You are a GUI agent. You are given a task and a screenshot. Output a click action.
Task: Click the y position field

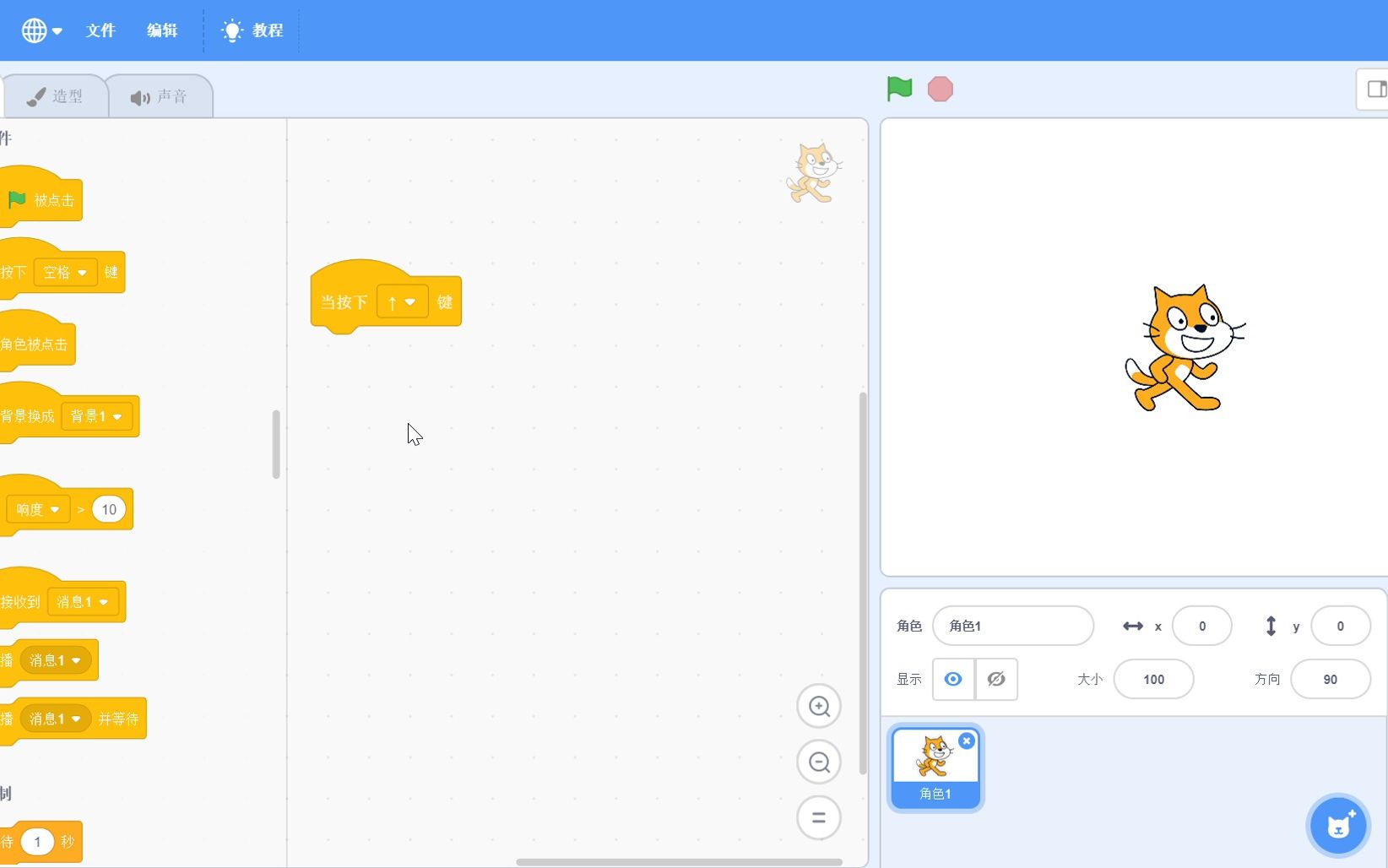click(1340, 626)
